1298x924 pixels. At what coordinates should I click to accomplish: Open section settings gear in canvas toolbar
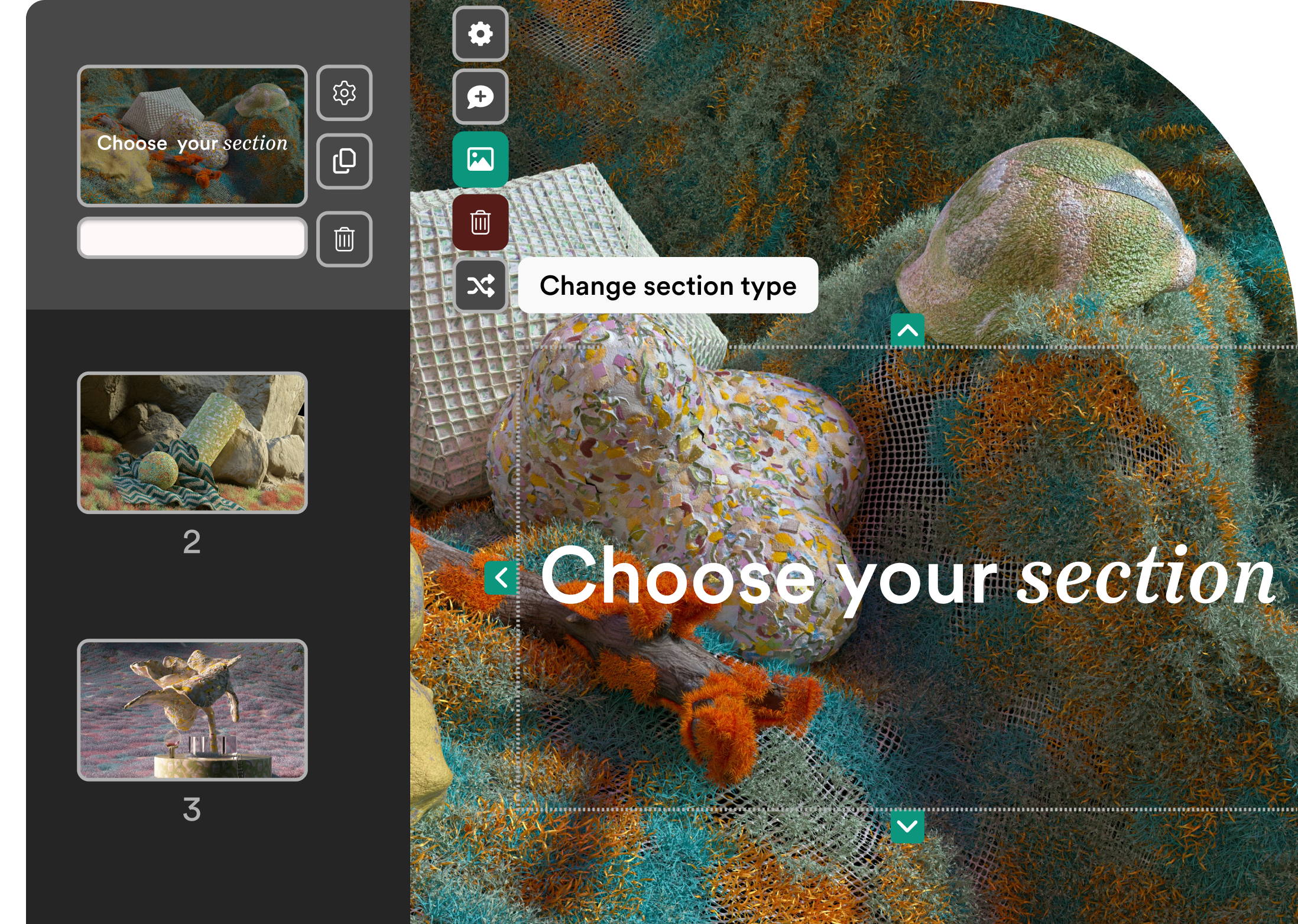click(x=480, y=34)
